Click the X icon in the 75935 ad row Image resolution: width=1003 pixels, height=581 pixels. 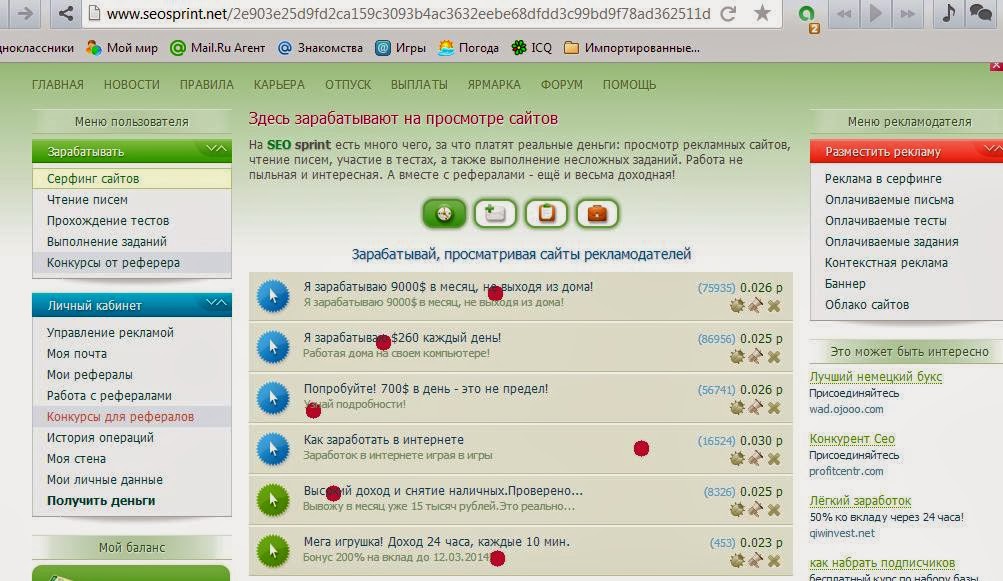pos(774,306)
